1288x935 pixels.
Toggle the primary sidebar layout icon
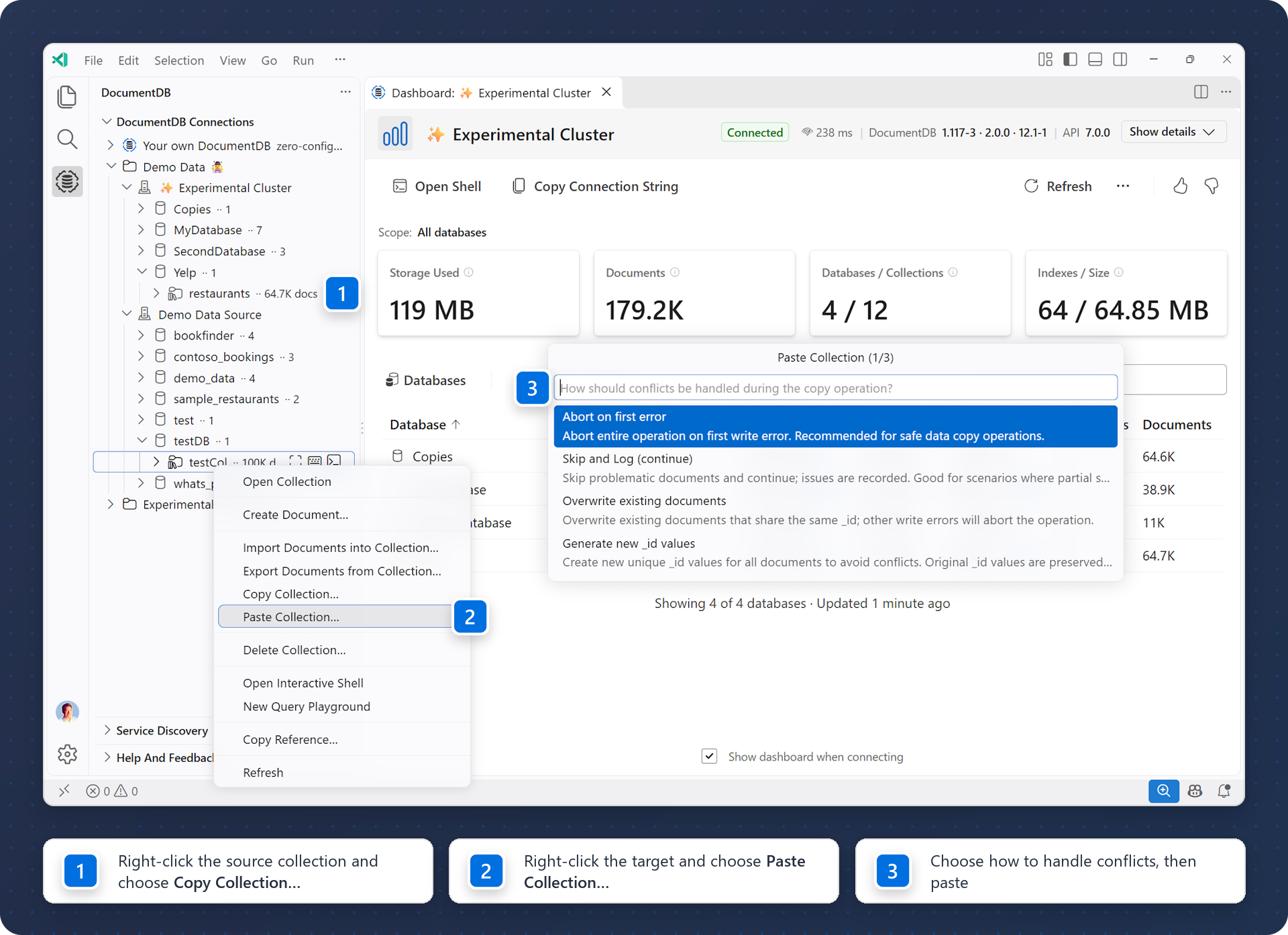(x=1071, y=60)
